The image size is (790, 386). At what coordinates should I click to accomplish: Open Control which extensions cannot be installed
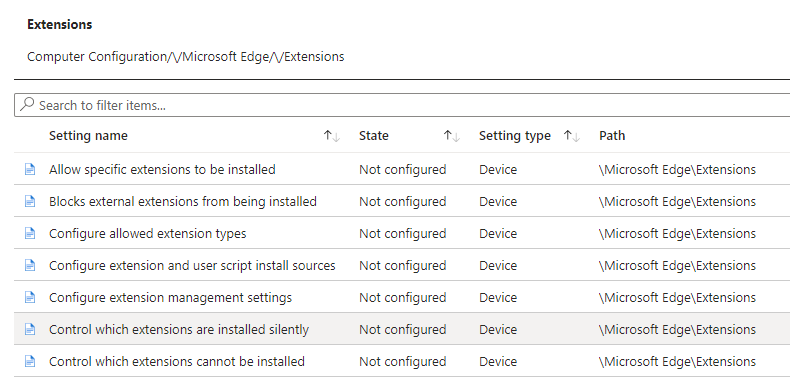pyautogui.click(x=177, y=361)
